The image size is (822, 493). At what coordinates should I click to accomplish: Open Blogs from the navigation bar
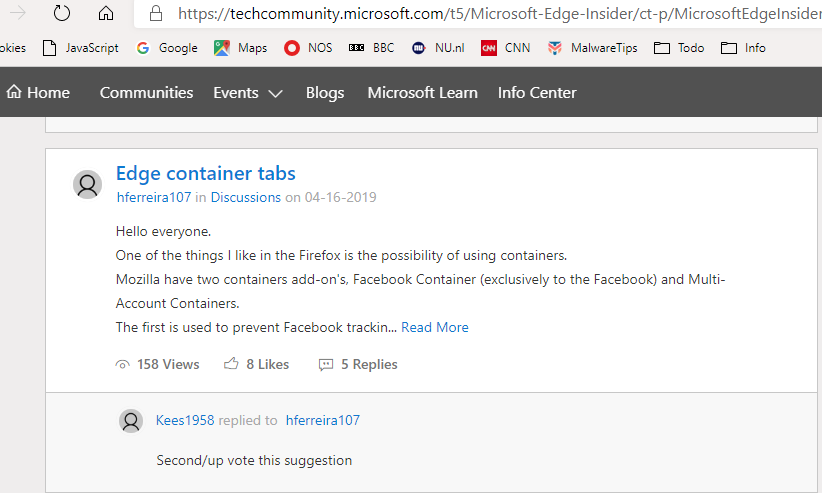coord(325,93)
